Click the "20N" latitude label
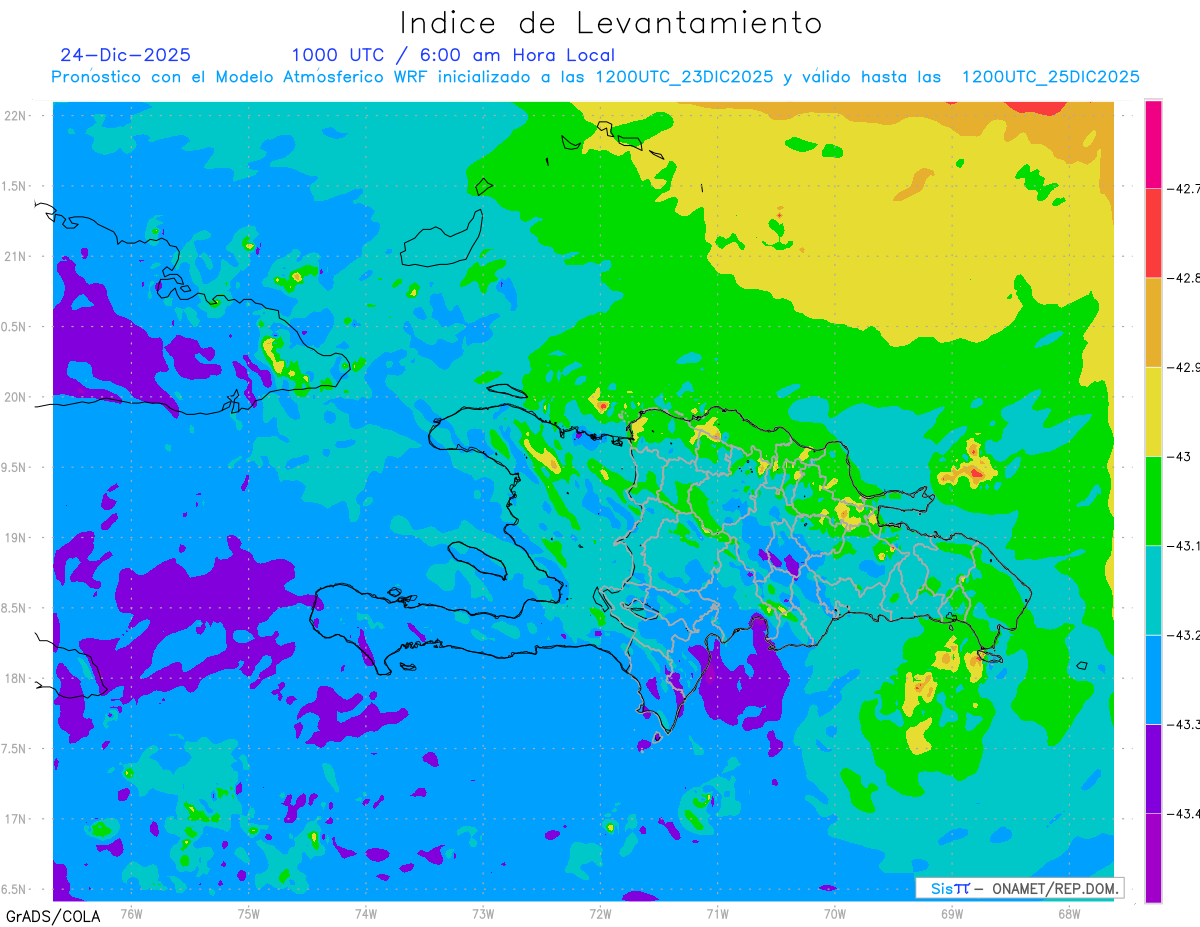The width and height of the screenshot is (1200, 927). [17, 397]
